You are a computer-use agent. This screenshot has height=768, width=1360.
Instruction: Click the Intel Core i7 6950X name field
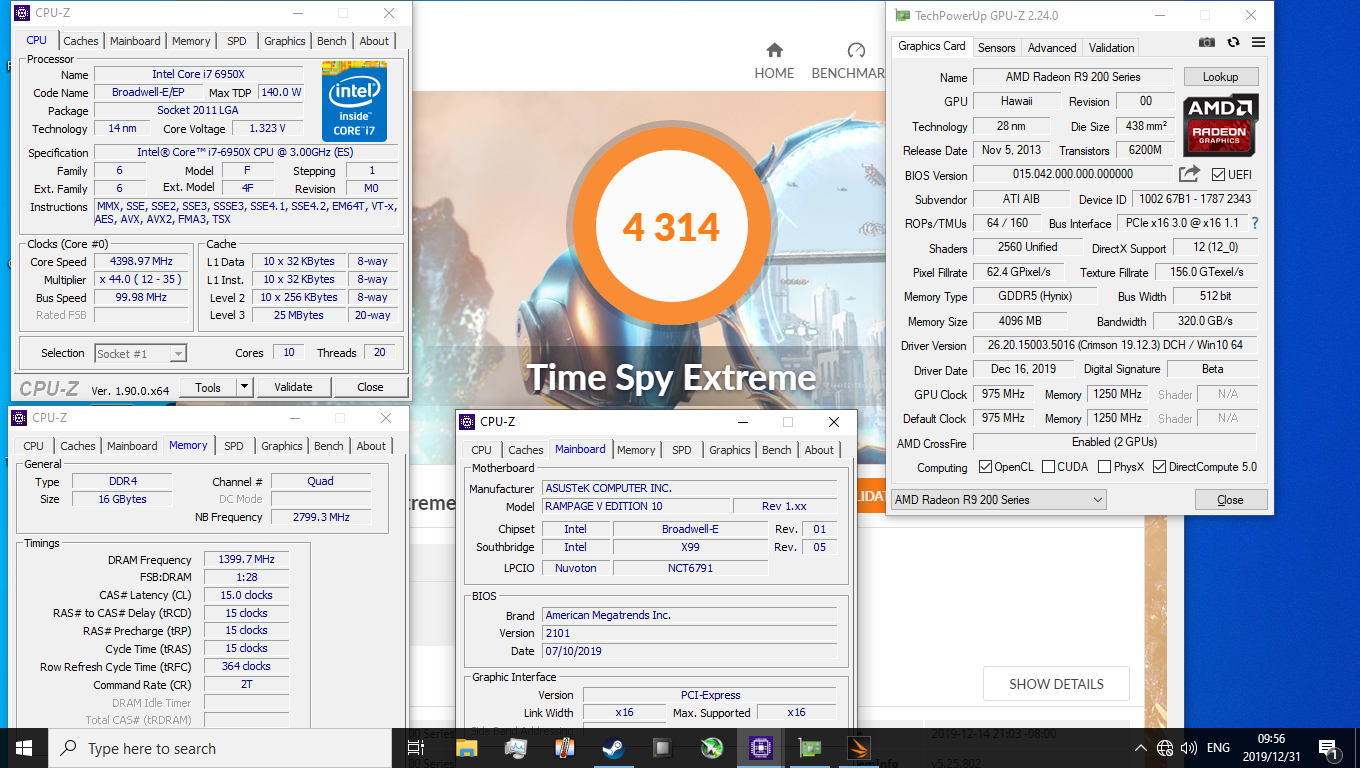click(198, 75)
